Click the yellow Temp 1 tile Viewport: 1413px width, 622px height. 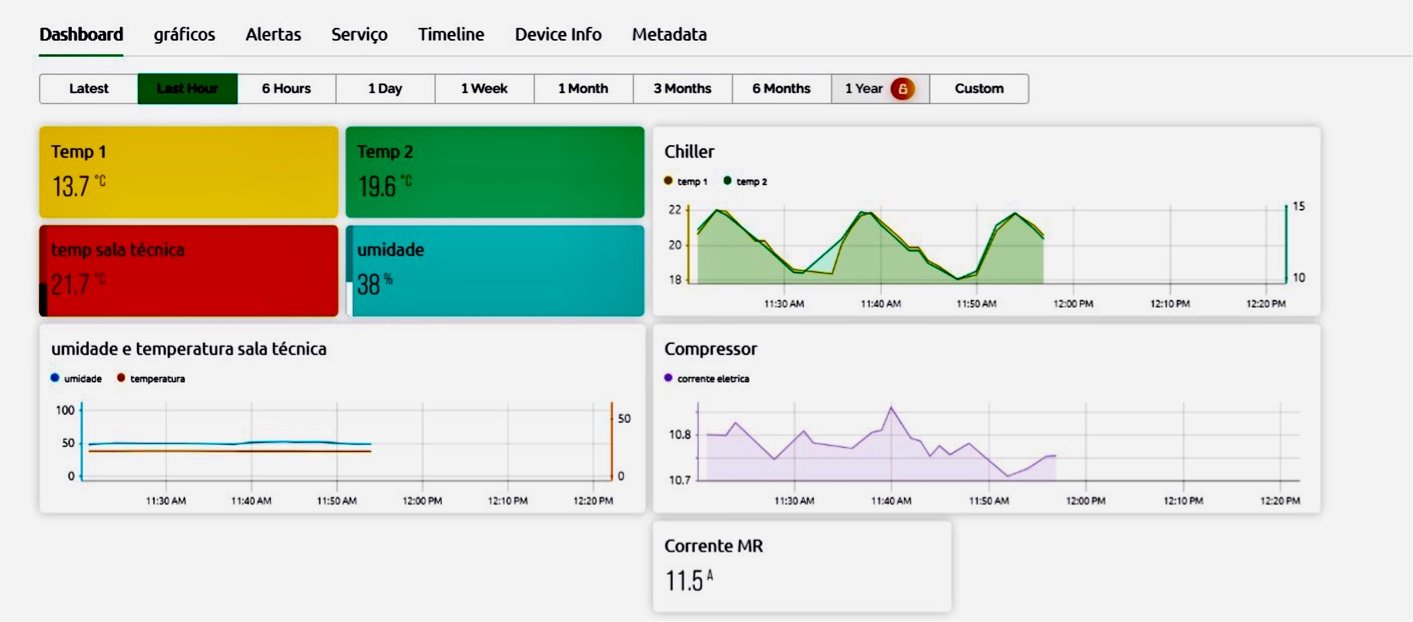(189, 172)
